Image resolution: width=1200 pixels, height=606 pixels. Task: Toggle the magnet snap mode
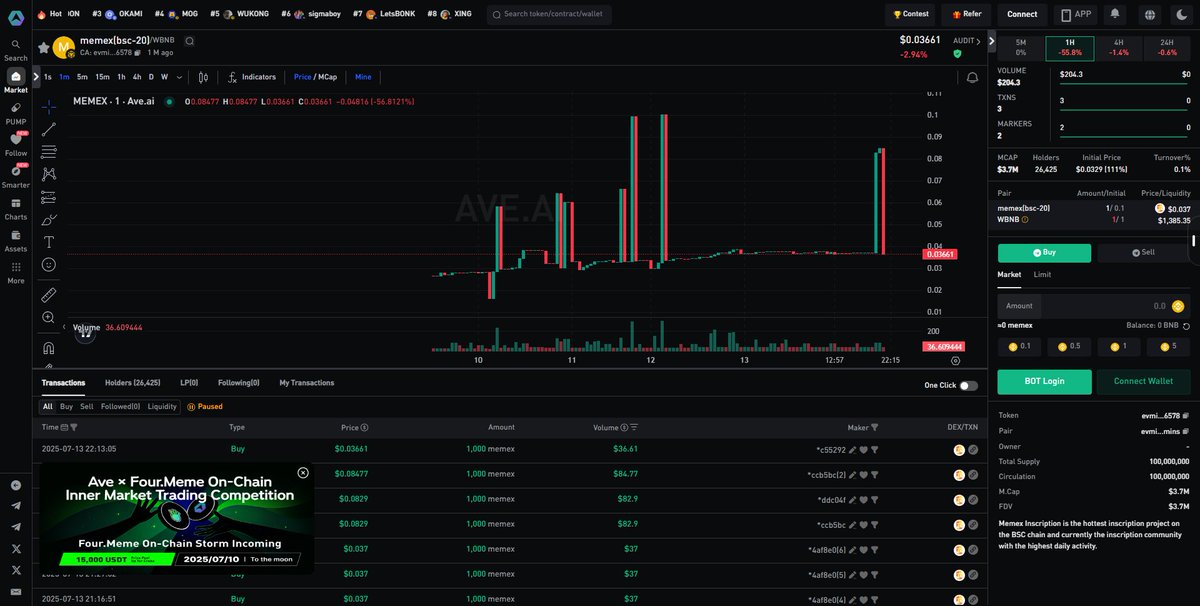click(48, 348)
